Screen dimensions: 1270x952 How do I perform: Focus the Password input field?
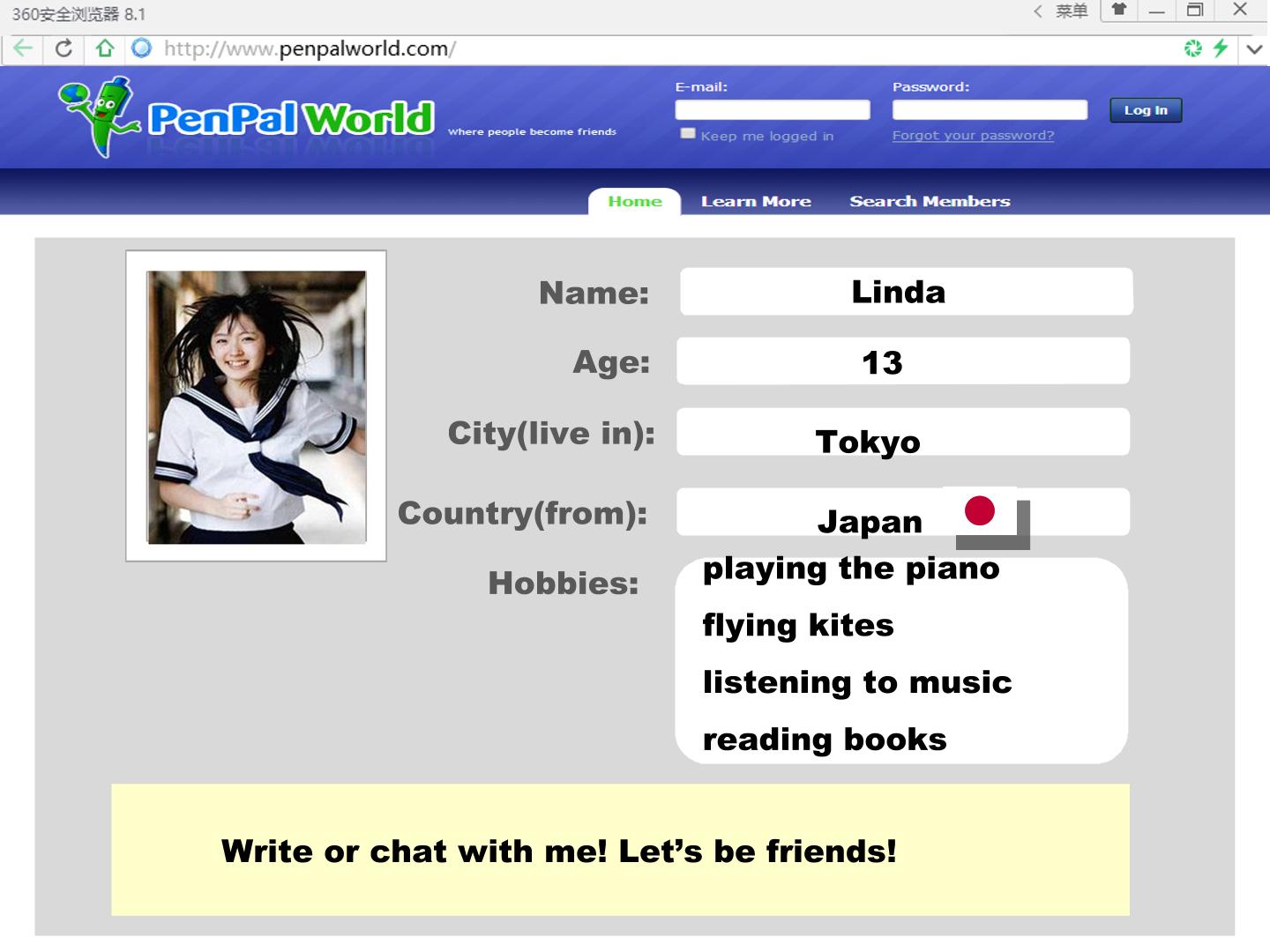coord(990,109)
